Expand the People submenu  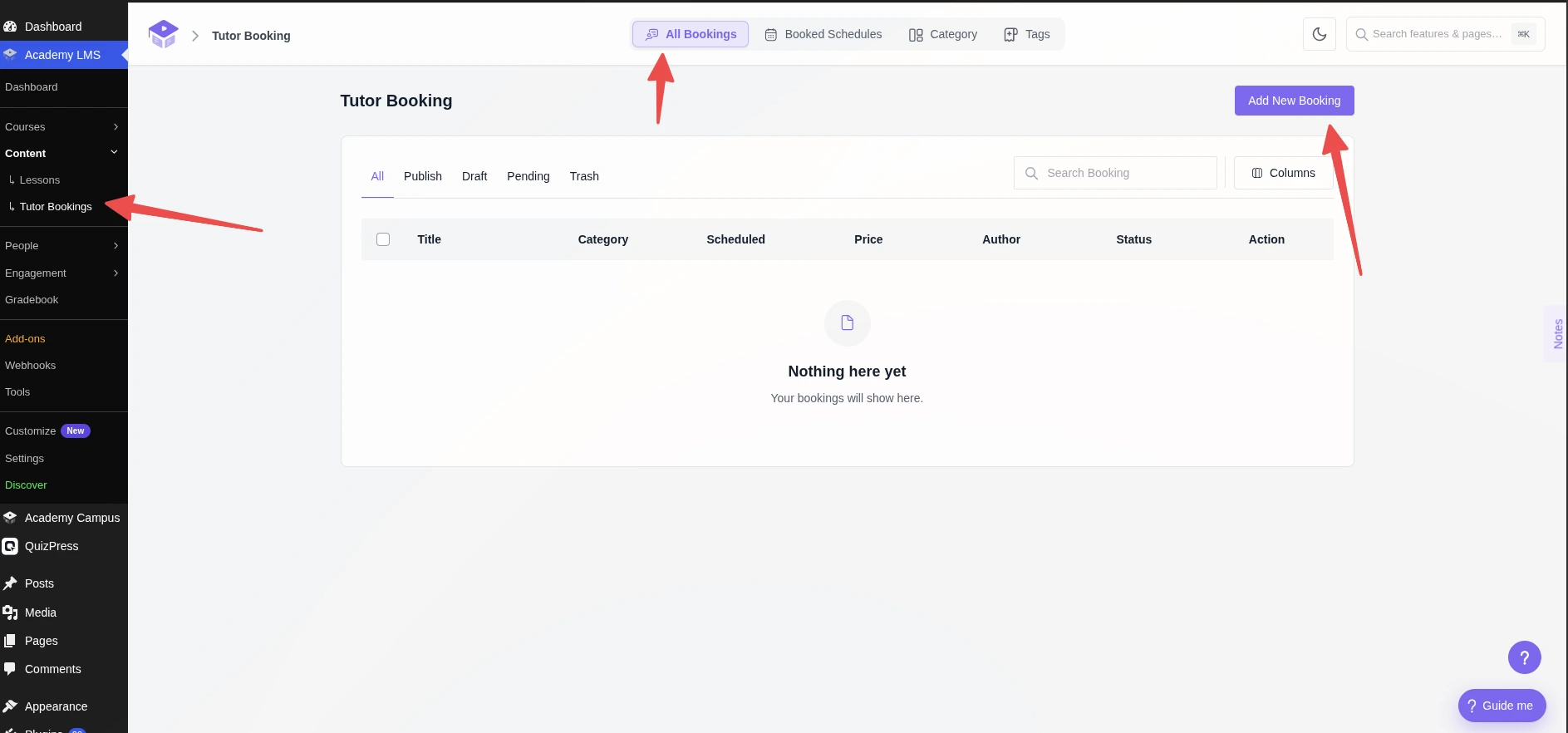coord(116,246)
